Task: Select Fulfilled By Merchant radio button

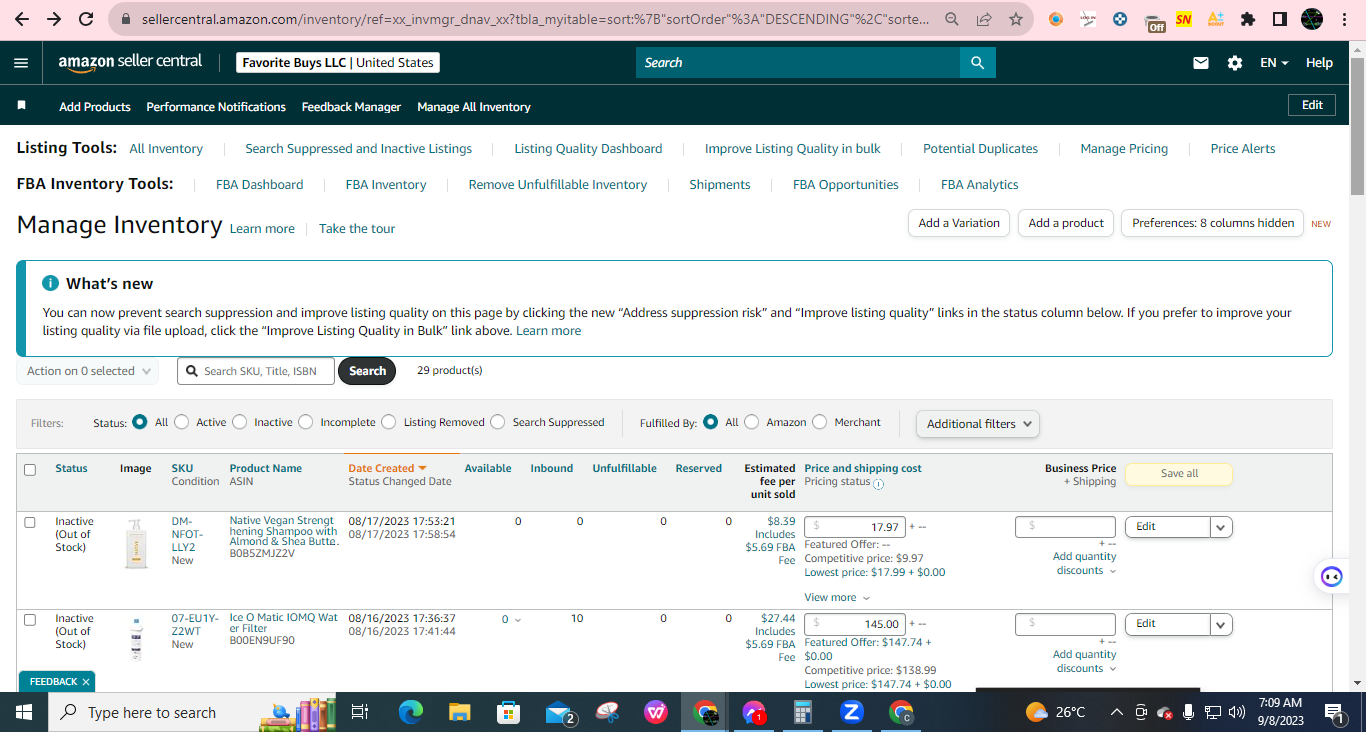Action: 820,422
